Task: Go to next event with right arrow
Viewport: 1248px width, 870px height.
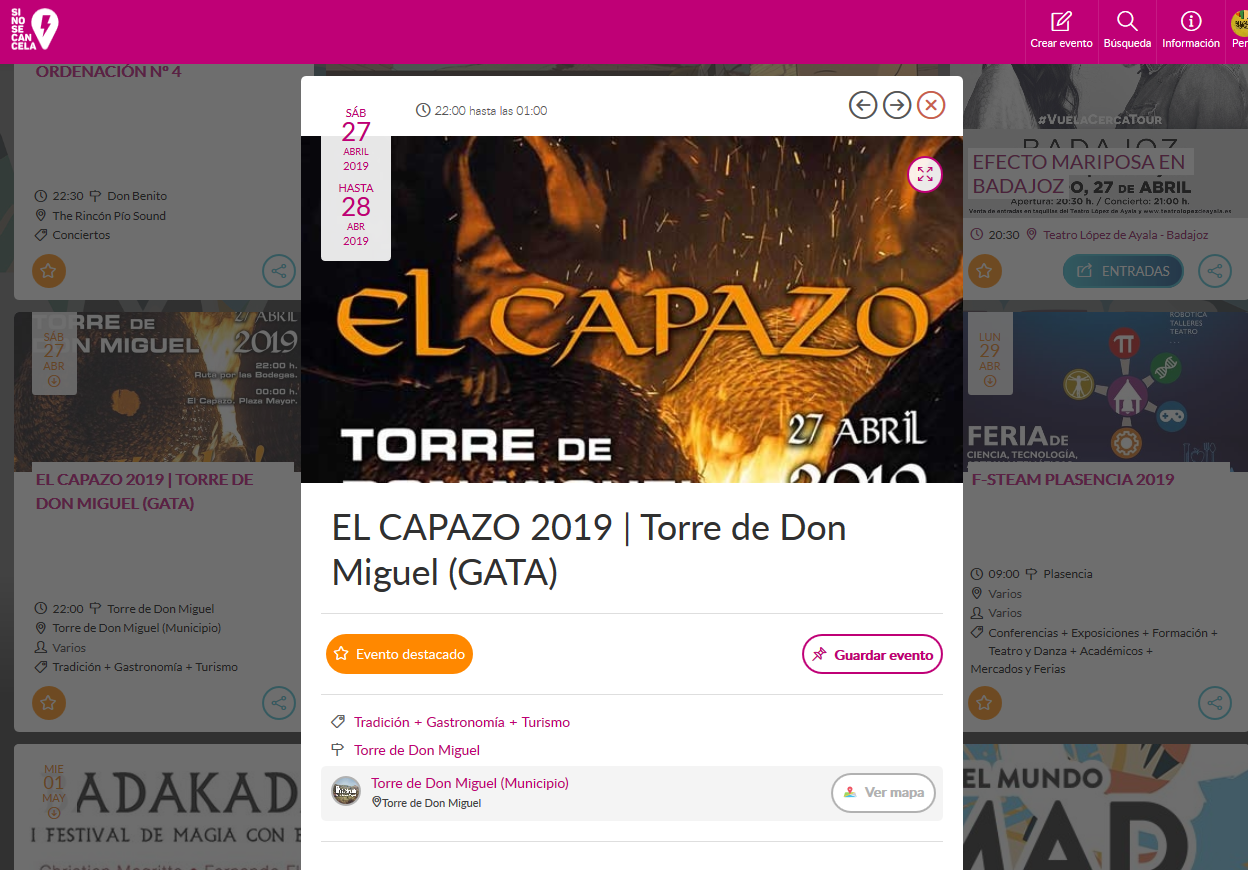Action: pyautogui.click(x=897, y=105)
